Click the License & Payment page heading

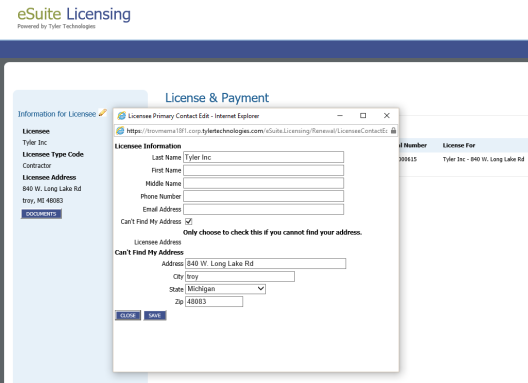(217, 98)
